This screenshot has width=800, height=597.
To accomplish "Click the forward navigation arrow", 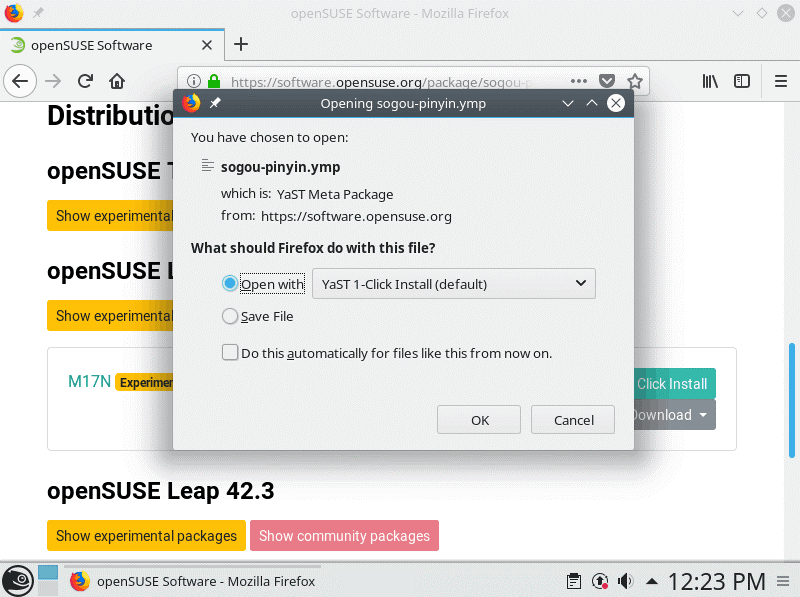I will 53,81.
